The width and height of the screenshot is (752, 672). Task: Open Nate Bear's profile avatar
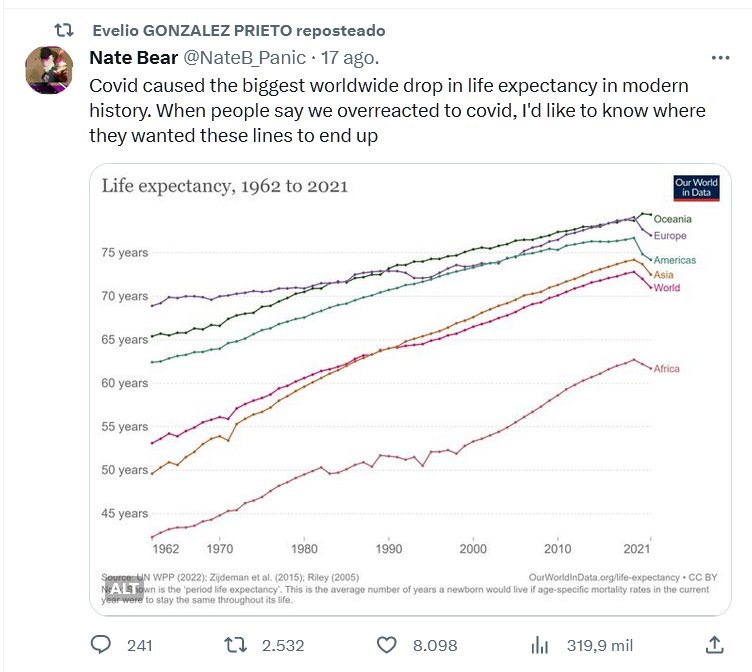point(46,68)
